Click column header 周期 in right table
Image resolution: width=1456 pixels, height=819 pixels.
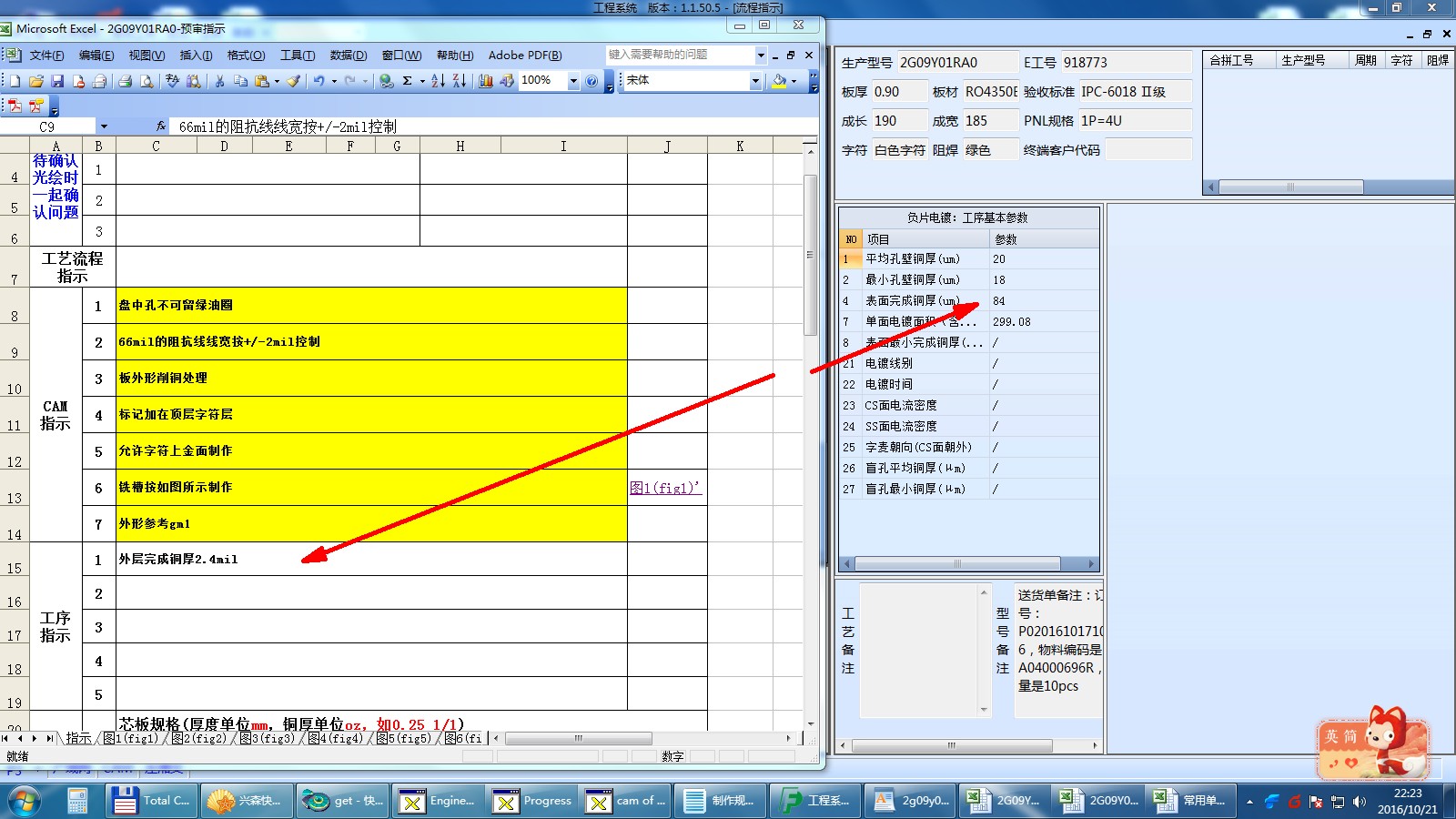1365,60
